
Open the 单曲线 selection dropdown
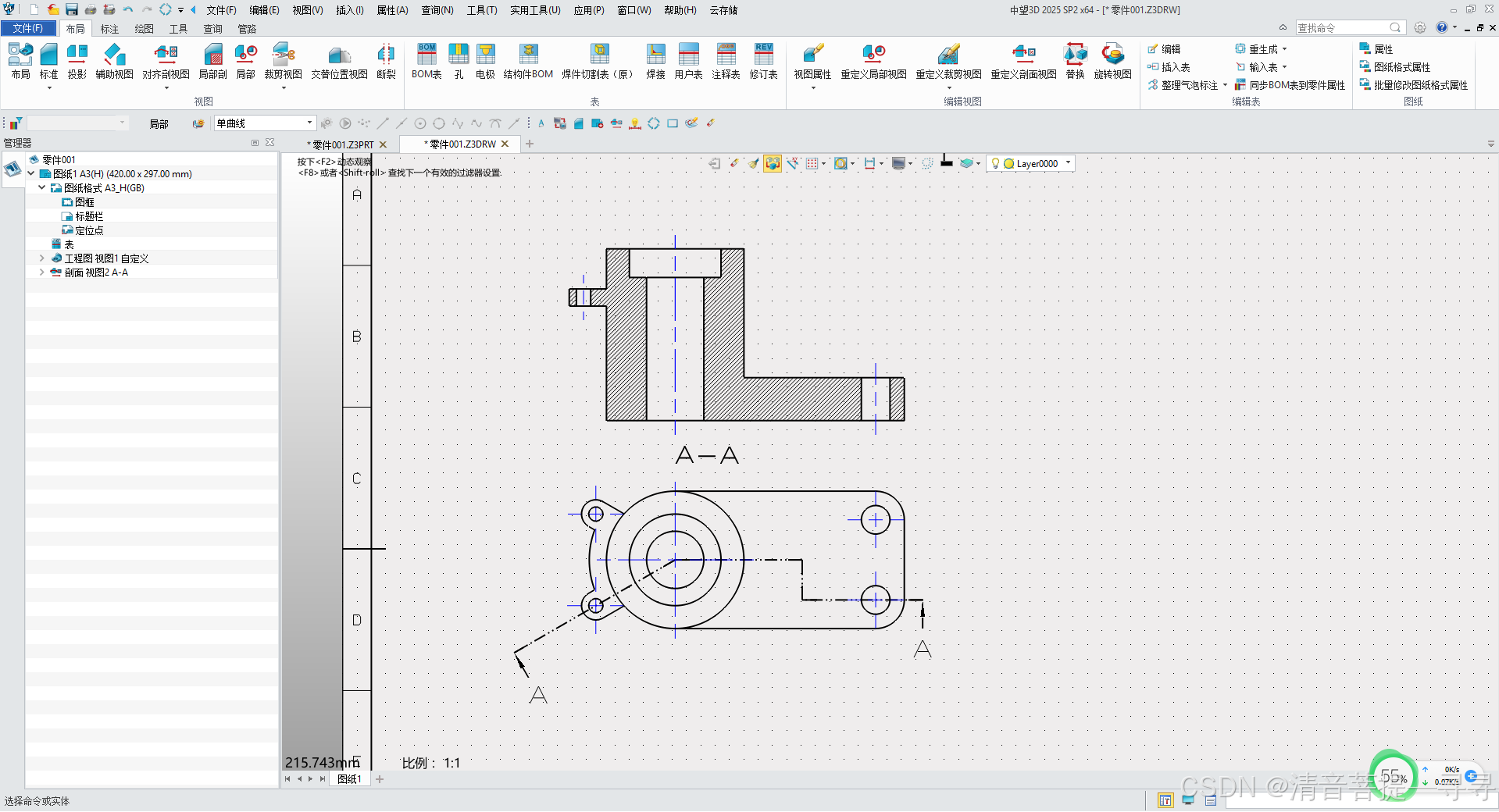point(309,123)
